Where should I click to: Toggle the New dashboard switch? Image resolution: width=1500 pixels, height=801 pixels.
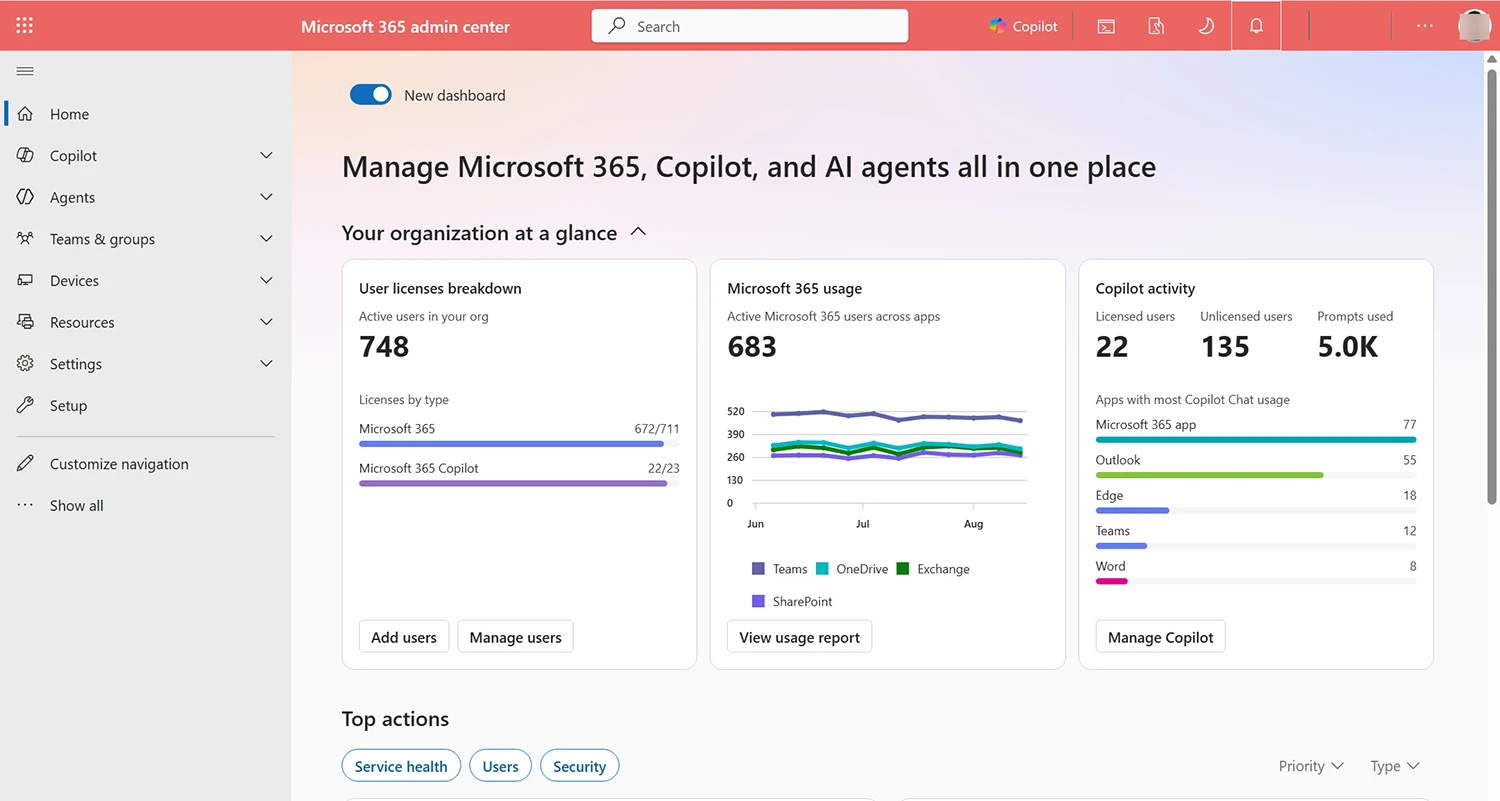click(x=371, y=95)
